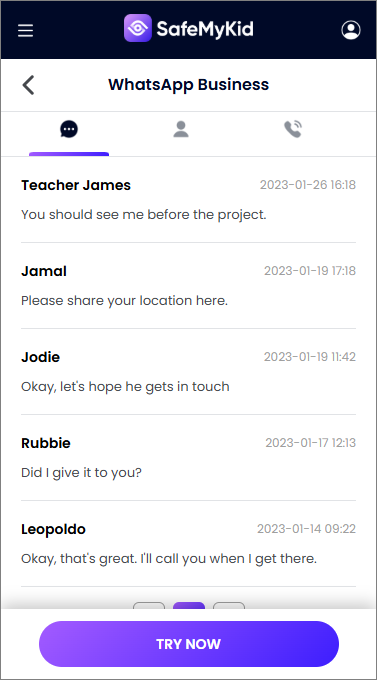Open the hamburger menu

26,30
